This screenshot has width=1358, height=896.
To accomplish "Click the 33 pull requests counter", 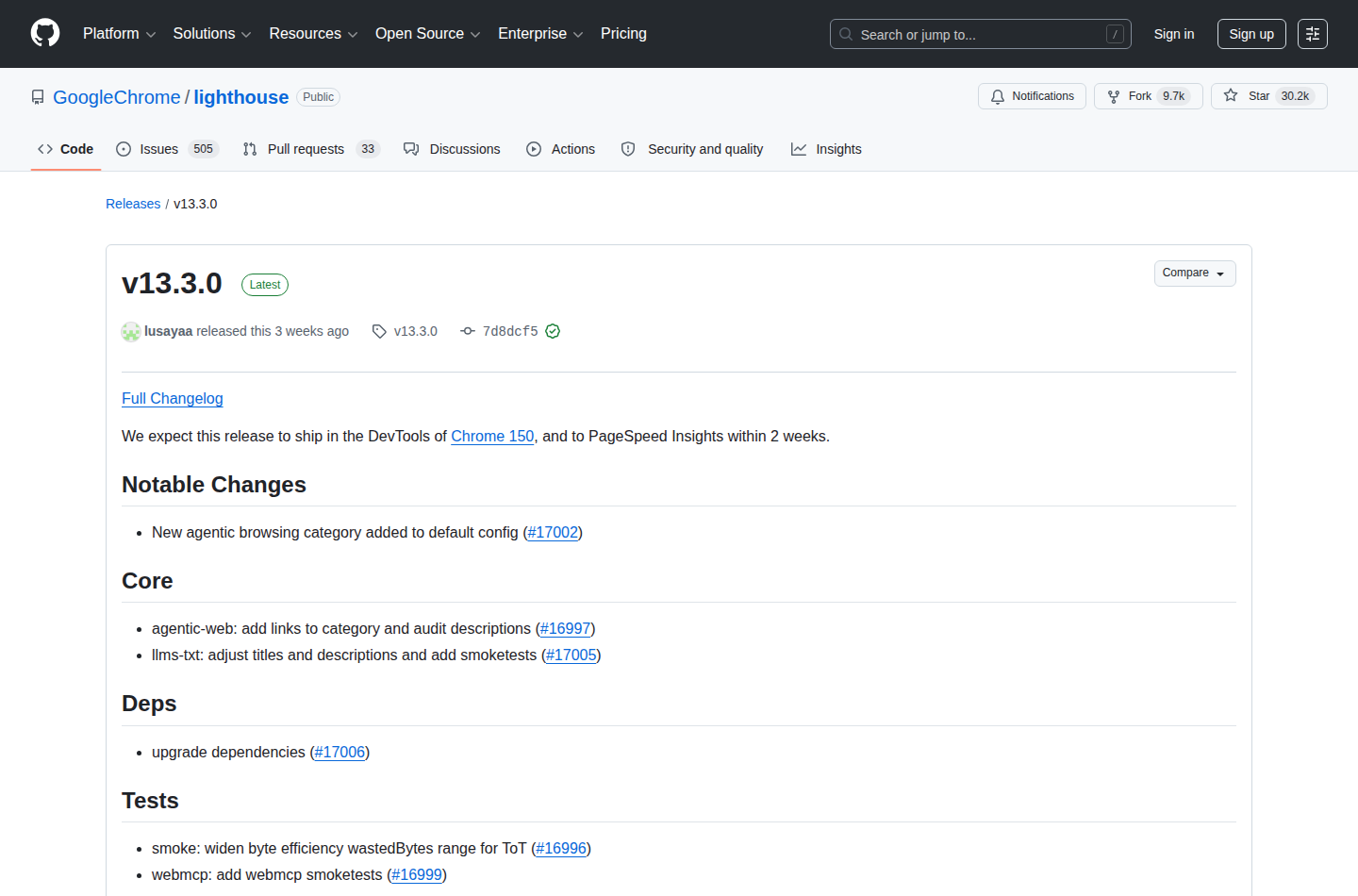I will tap(368, 149).
